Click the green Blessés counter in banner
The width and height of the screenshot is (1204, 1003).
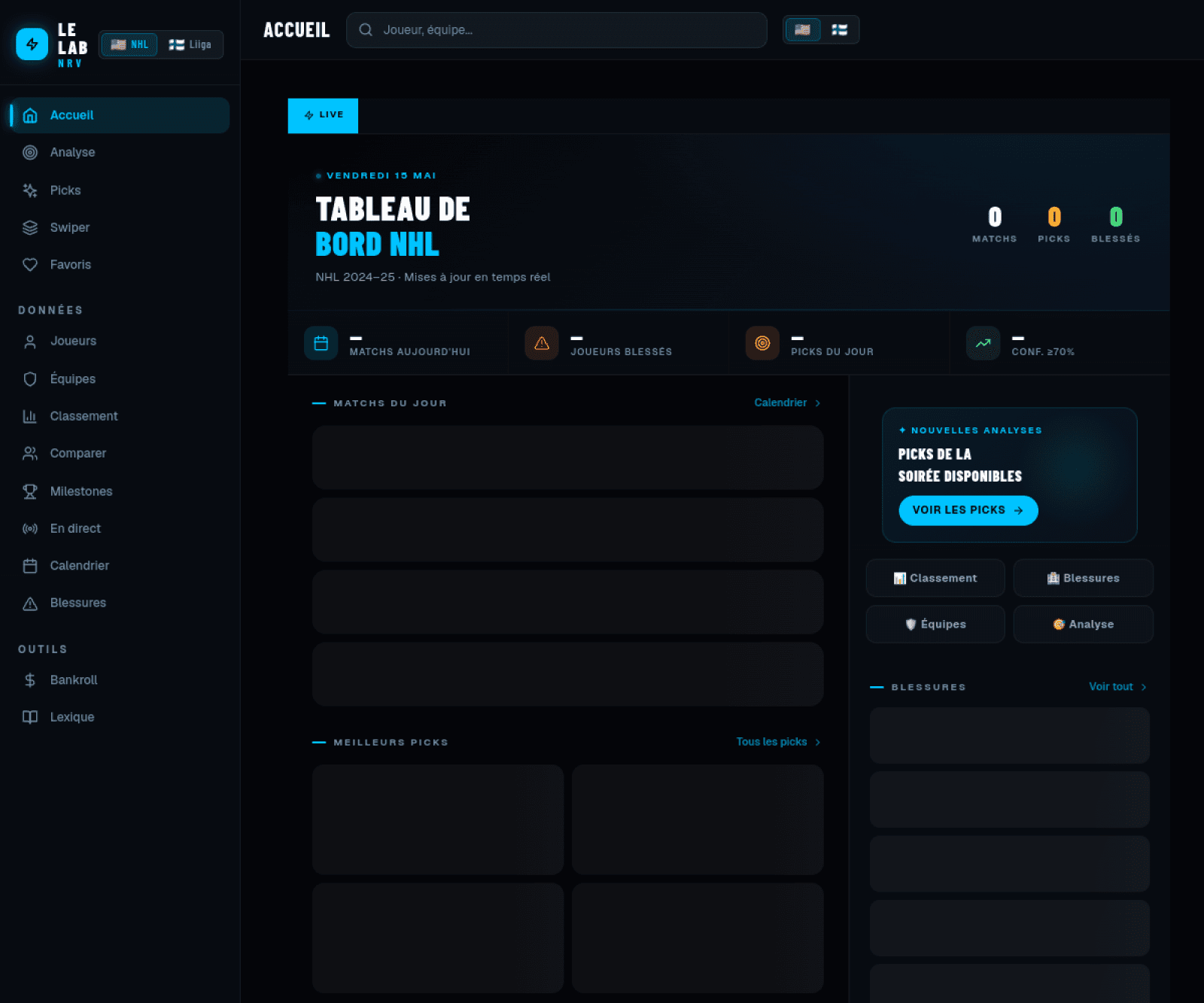[x=1116, y=224]
